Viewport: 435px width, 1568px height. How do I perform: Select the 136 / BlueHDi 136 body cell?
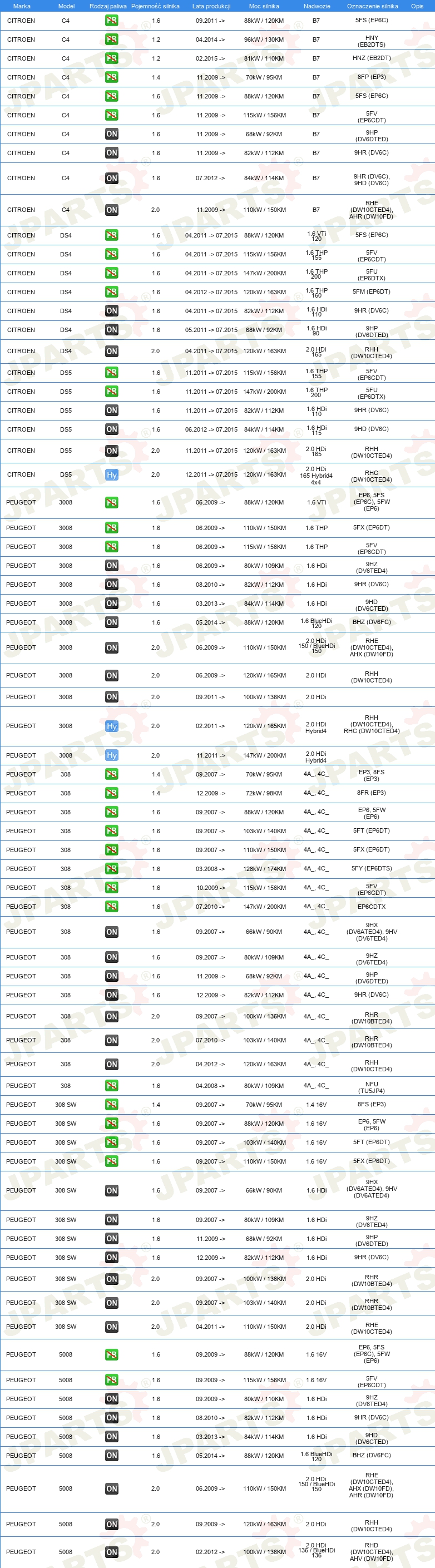tap(317, 1550)
